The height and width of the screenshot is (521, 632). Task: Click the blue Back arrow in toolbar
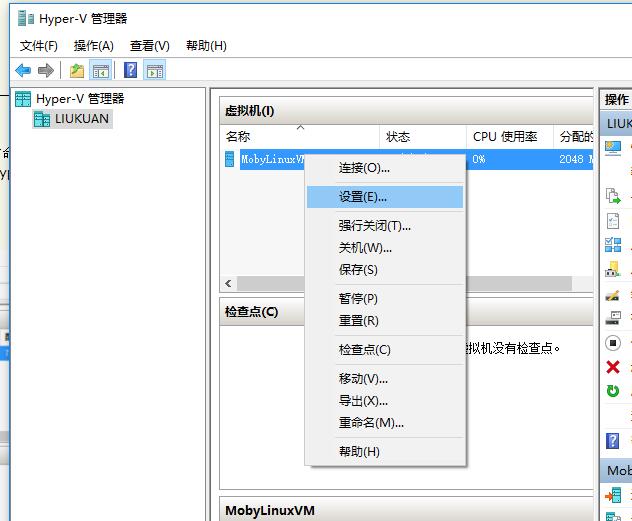coord(23,71)
